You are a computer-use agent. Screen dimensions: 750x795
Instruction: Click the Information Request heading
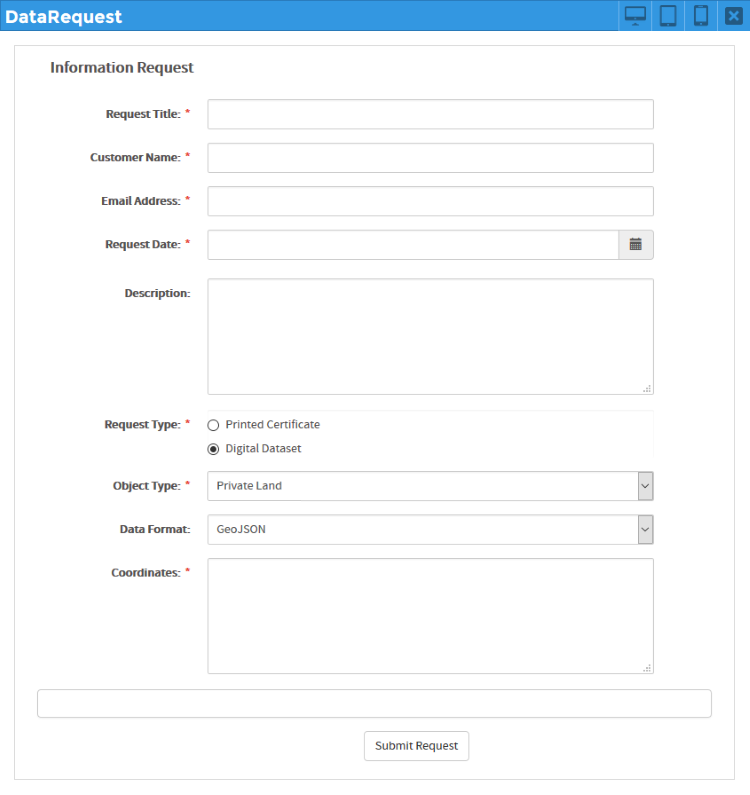pos(122,67)
